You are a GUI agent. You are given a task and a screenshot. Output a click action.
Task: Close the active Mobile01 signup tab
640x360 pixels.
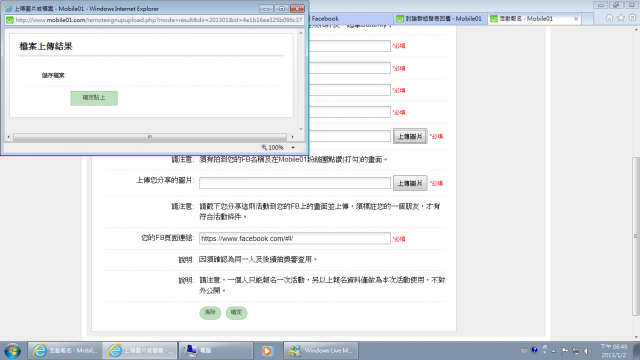(x=576, y=19)
